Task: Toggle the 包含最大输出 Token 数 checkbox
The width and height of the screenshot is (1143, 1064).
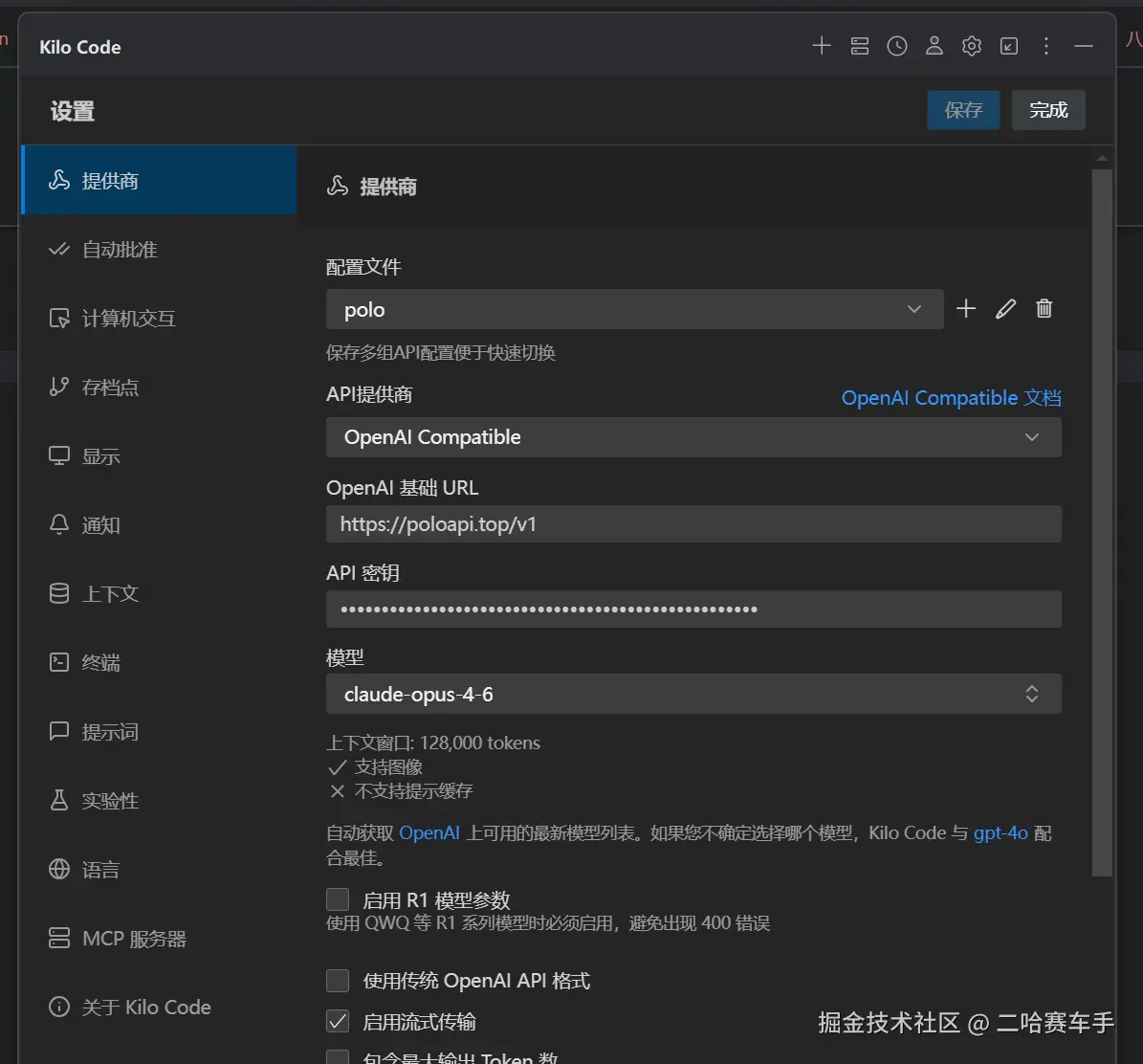Action: 338,1057
